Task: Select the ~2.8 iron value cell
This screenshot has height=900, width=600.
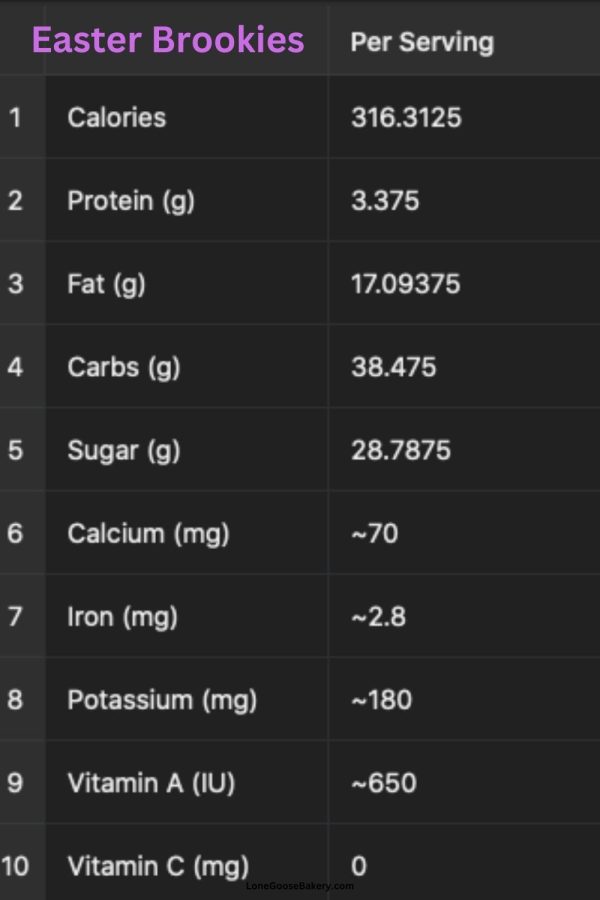Action: 378,616
